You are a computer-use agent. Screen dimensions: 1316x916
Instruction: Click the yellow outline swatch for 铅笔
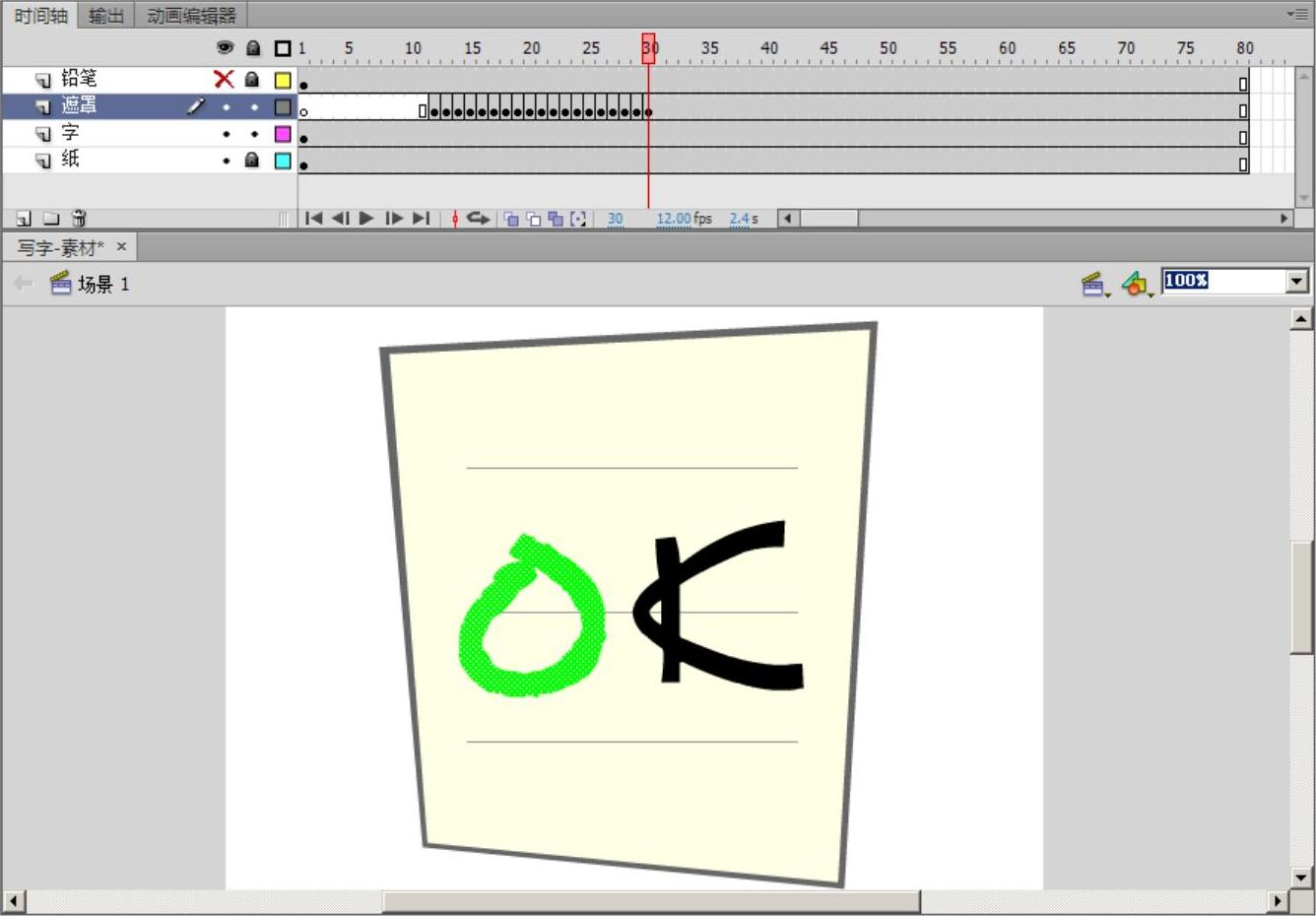283,80
